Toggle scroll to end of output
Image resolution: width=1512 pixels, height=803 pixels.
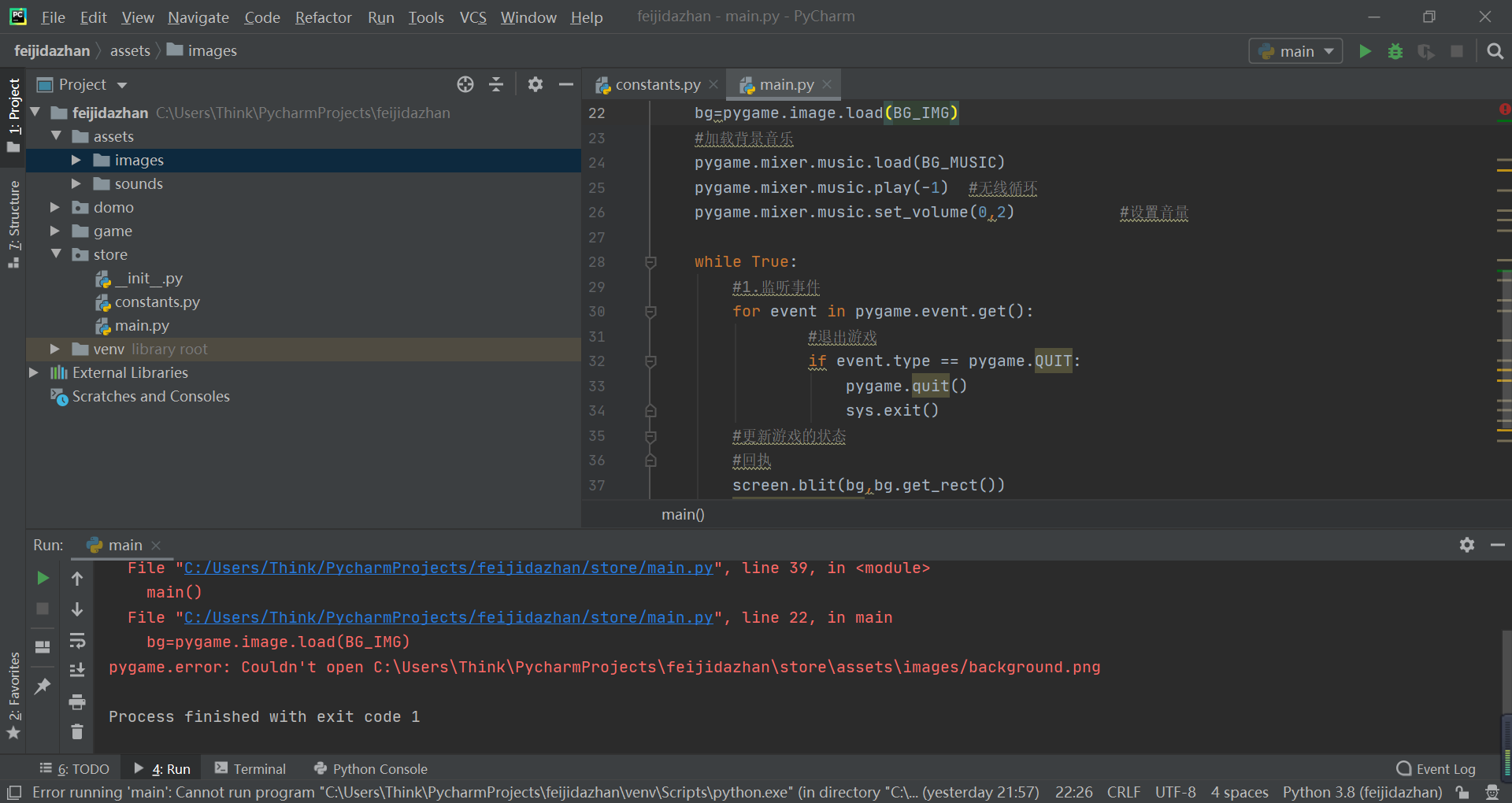coord(77,670)
